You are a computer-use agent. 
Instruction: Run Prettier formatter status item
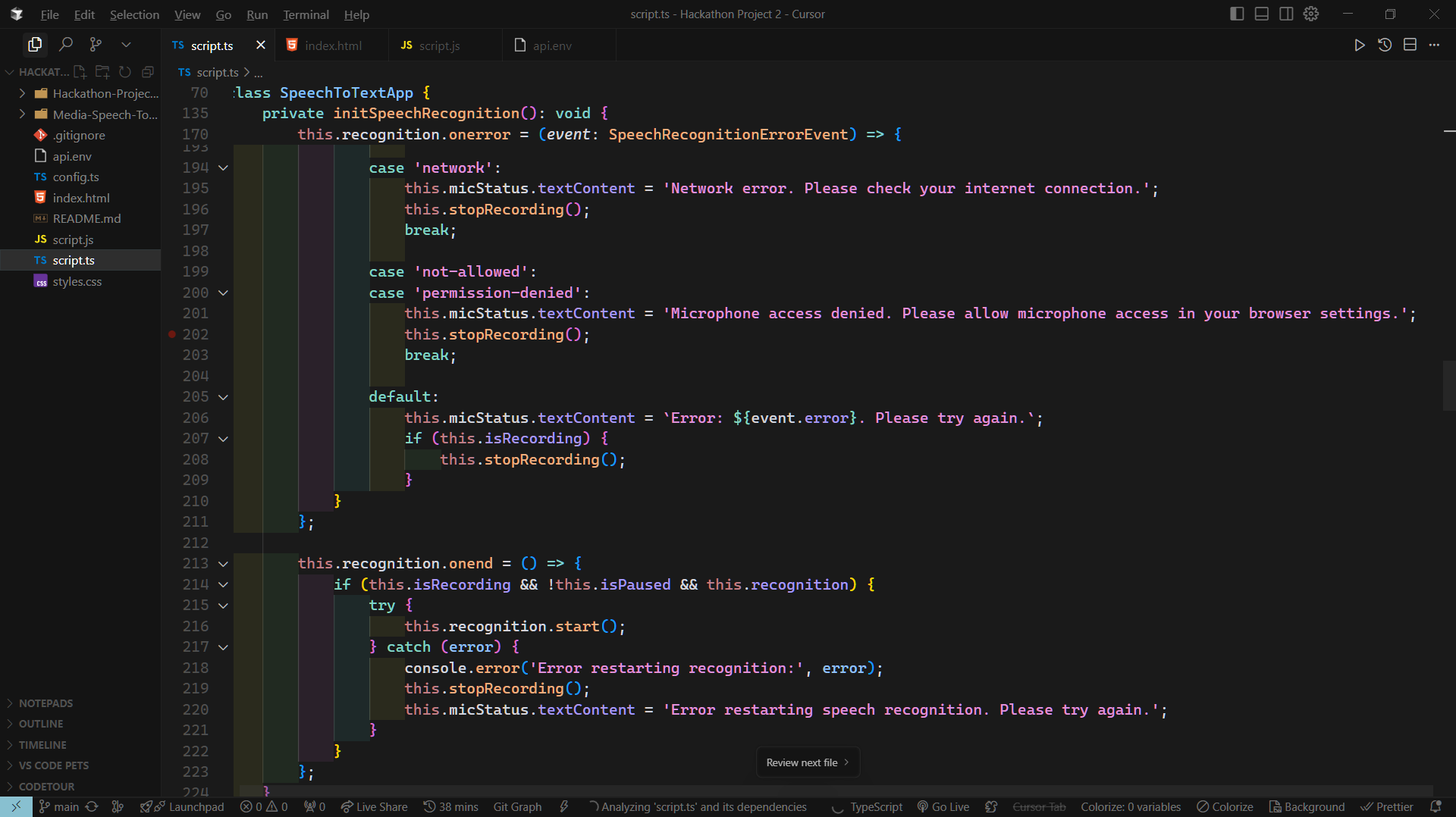click(1387, 807)
